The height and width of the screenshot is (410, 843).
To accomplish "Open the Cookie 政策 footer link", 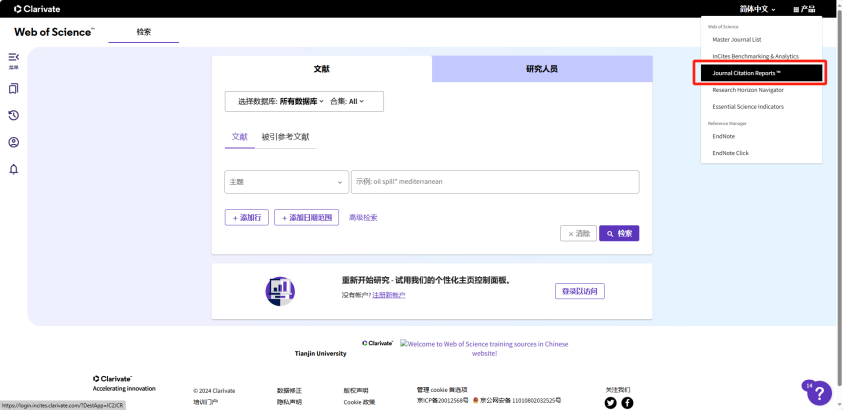I will tap(359, 401).
